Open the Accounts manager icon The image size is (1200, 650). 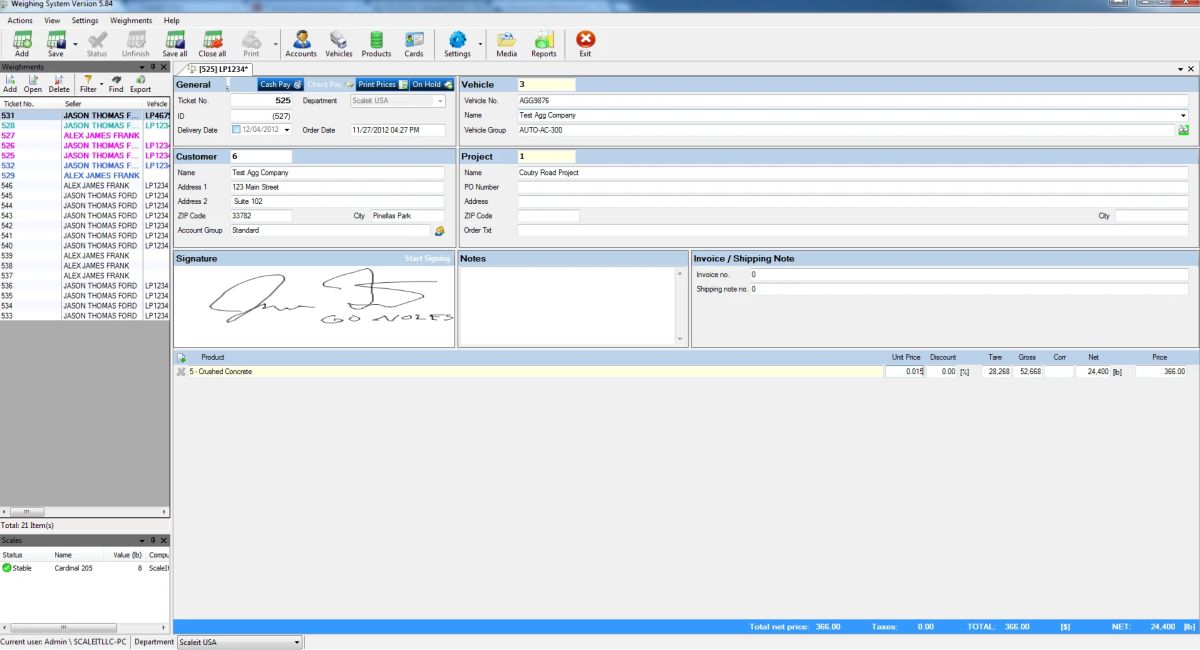point(301,43)
